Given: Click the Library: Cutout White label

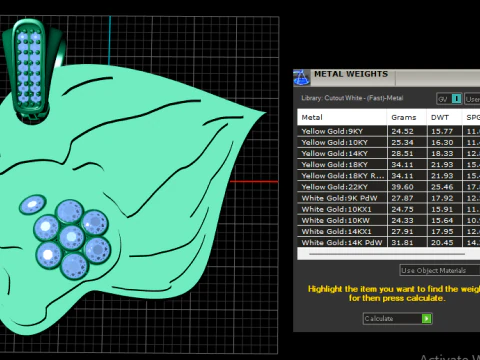Looking at the screenshot, I should (x=352, y=98).
